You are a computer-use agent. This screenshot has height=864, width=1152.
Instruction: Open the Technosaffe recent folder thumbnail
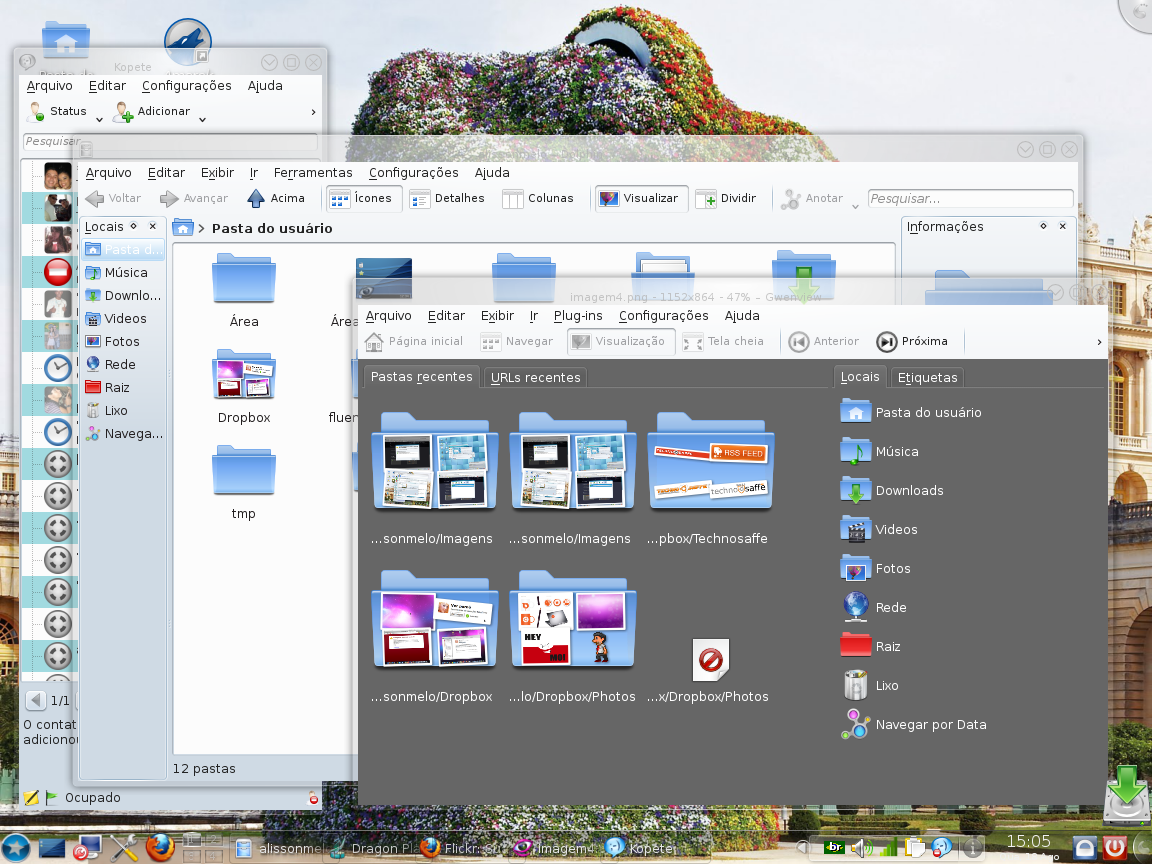click(710, 463)
